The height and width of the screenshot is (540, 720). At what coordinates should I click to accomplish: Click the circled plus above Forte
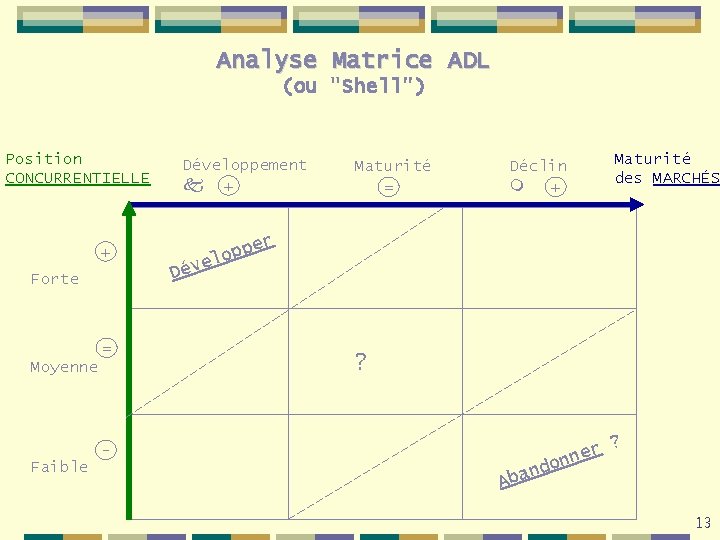(106, 252)
